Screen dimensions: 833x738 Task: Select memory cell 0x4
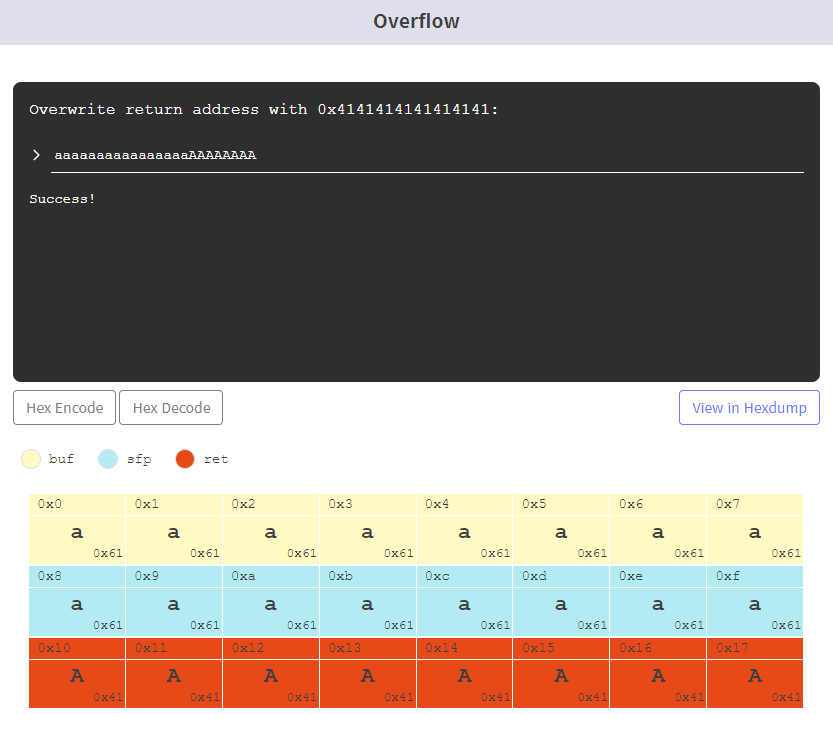point(464,529)
